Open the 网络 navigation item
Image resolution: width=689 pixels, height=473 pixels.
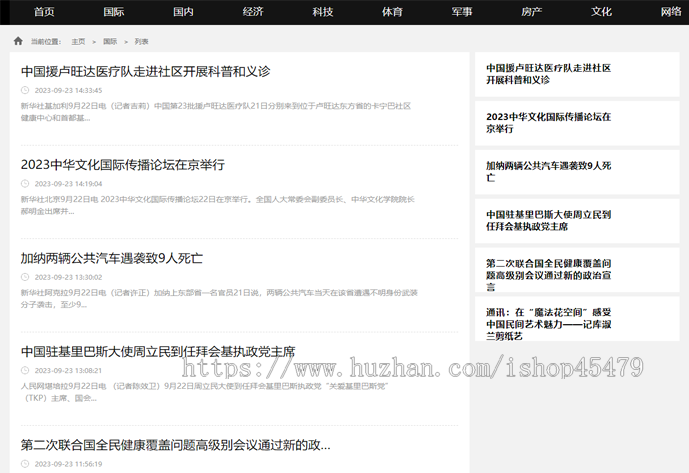click(x=671, y=12)
